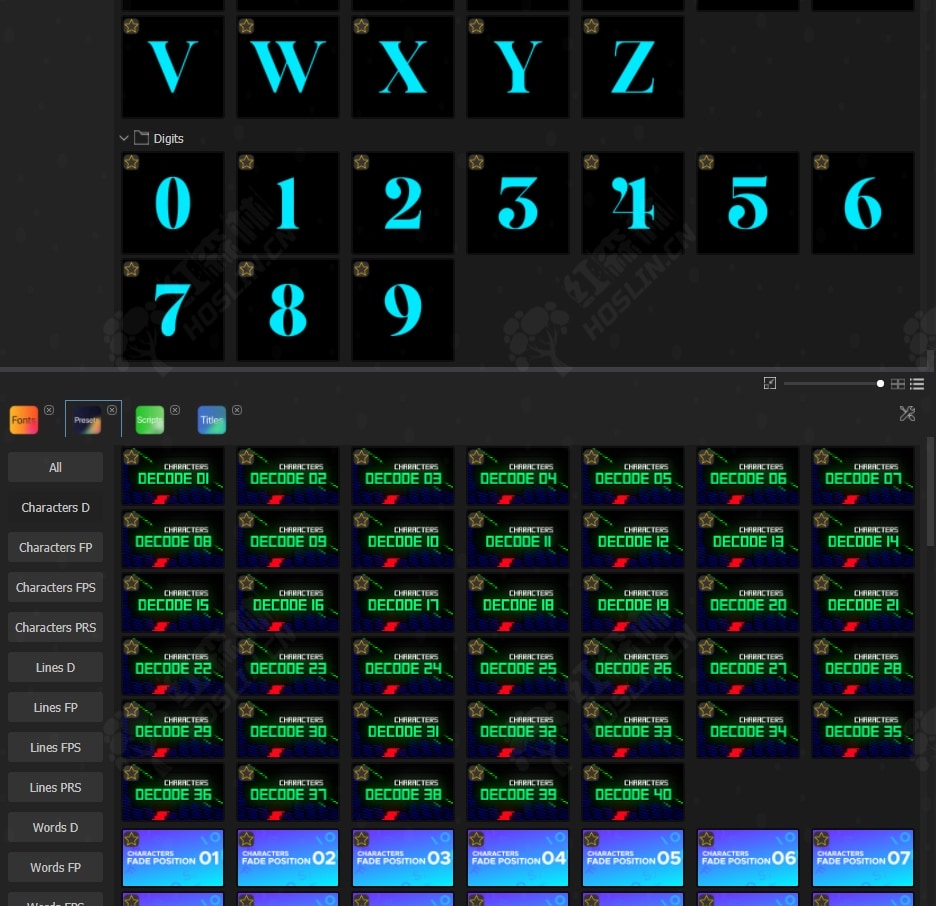
Task: Select the Characters Decode 35 preset
Action: pos(863,729)
